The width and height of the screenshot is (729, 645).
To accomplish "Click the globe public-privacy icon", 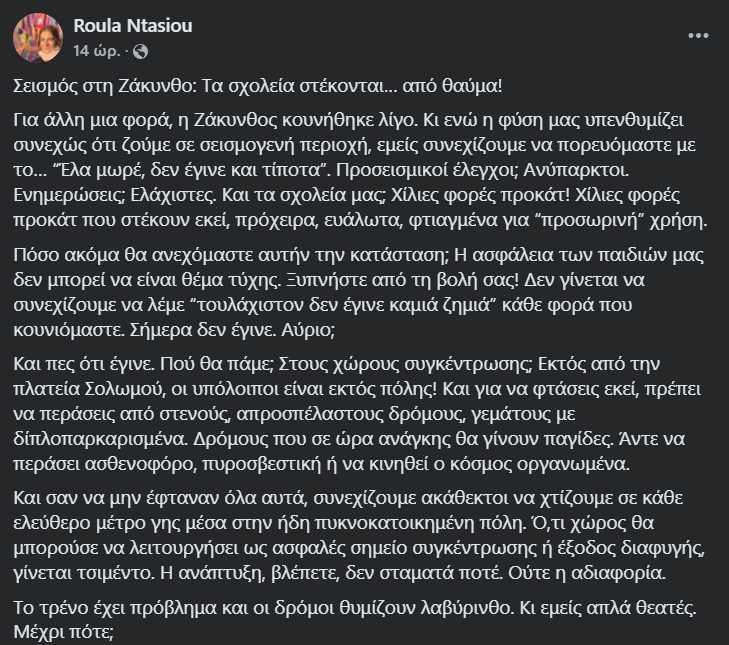I will (x=140, y=51).
